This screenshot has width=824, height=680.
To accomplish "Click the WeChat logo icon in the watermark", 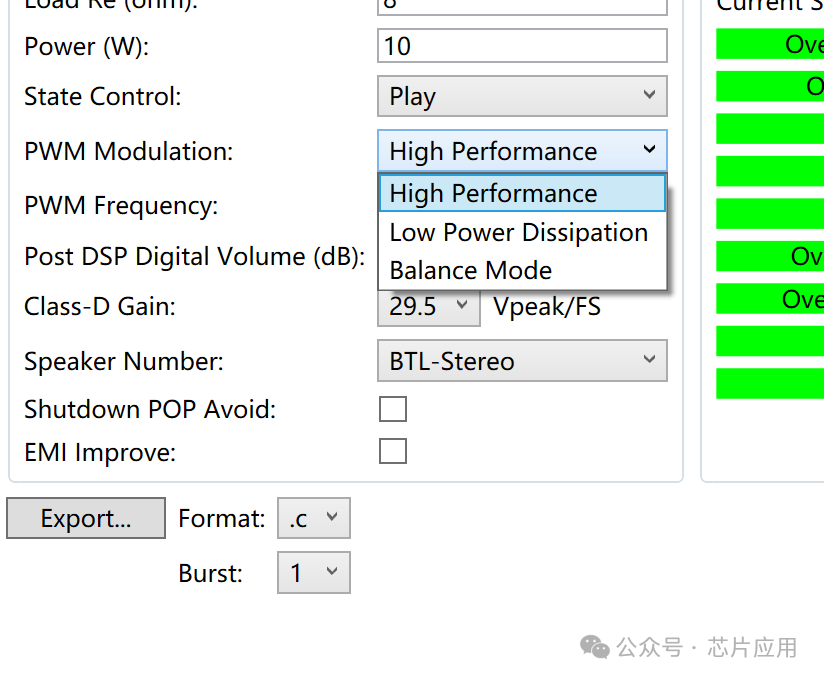I will (x=595, y=648).
